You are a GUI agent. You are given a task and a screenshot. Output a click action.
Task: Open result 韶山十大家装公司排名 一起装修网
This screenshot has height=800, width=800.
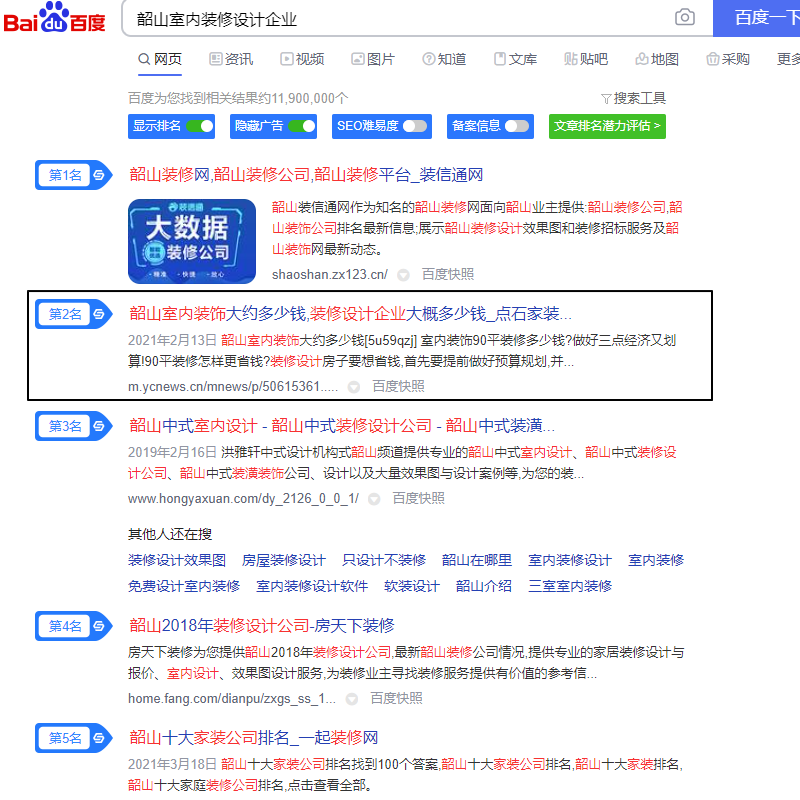tap(254, 738)
